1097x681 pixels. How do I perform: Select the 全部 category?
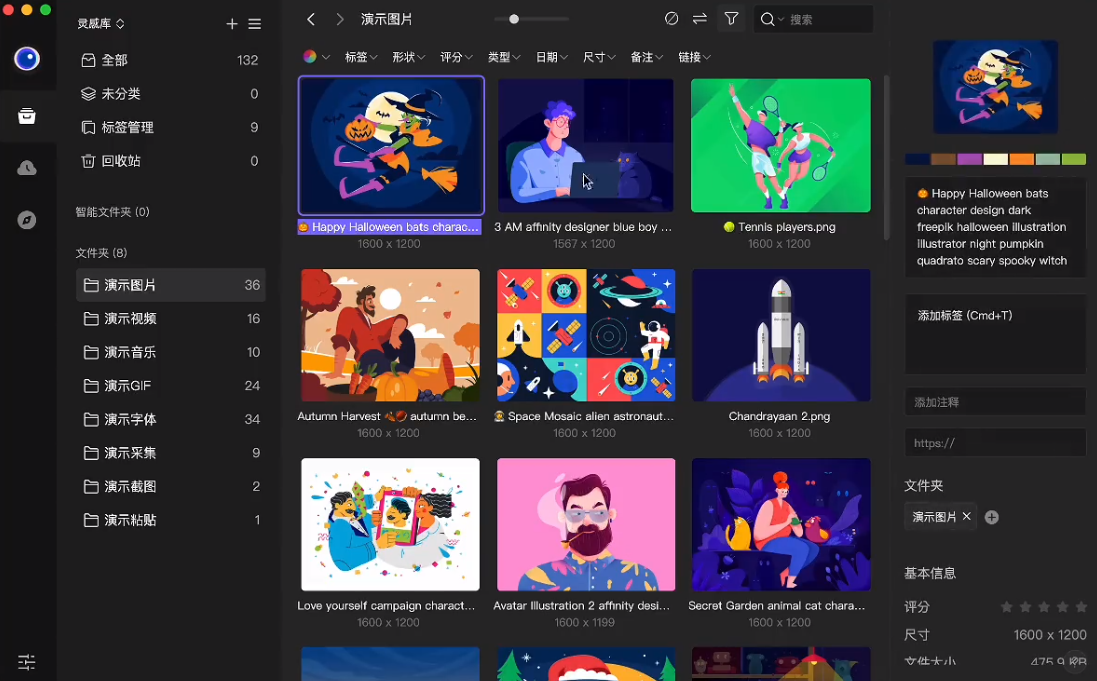170,60
